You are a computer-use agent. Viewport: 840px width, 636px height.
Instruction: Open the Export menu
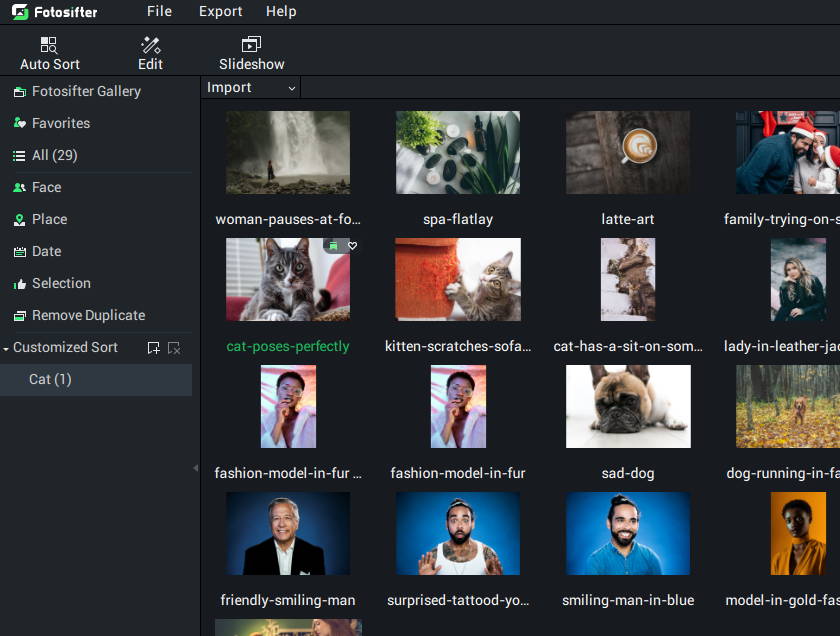[220, 11]
